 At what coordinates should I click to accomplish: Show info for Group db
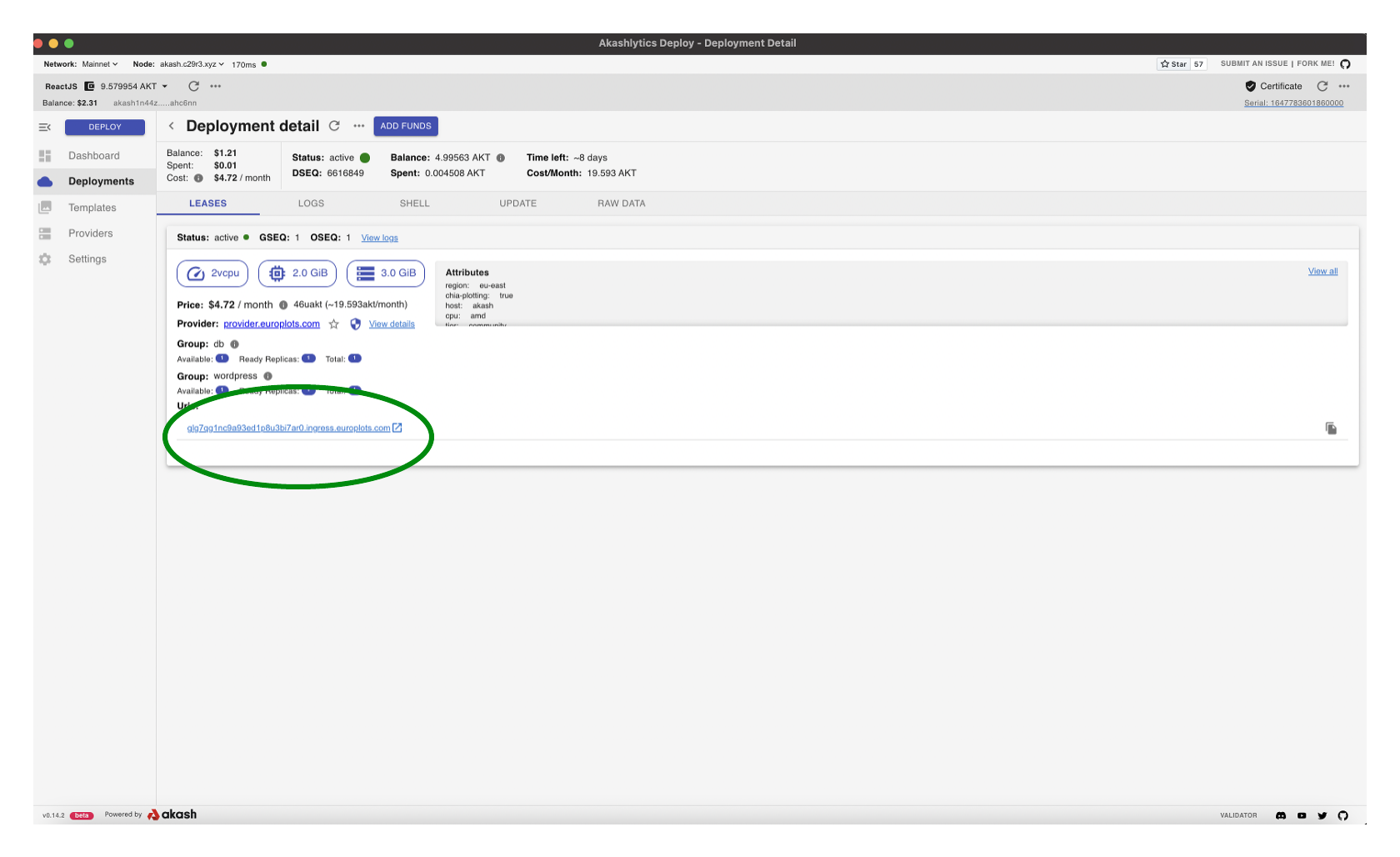[x=235, y=344]
